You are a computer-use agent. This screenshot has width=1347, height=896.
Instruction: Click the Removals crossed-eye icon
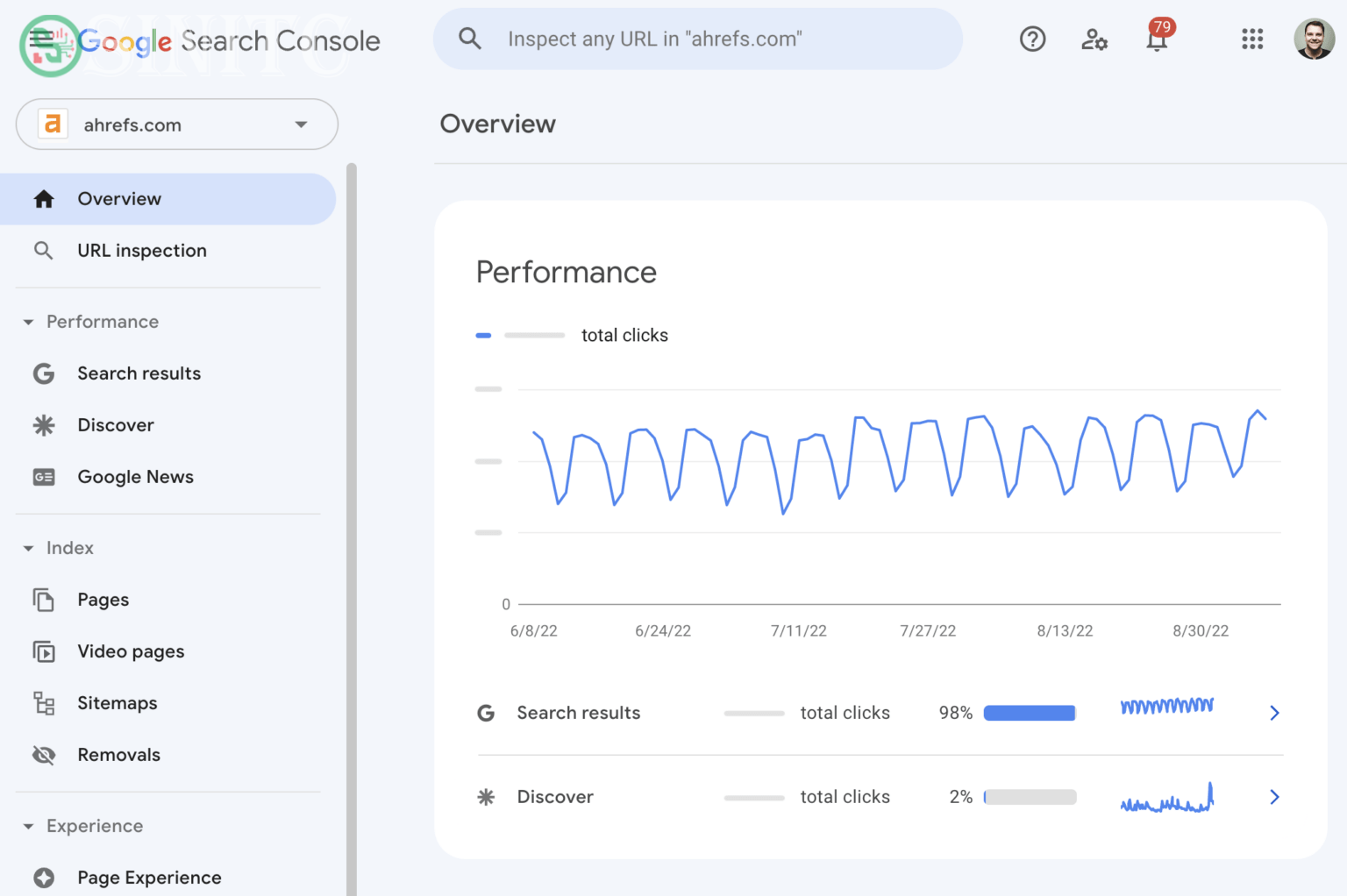pos(44,755)
